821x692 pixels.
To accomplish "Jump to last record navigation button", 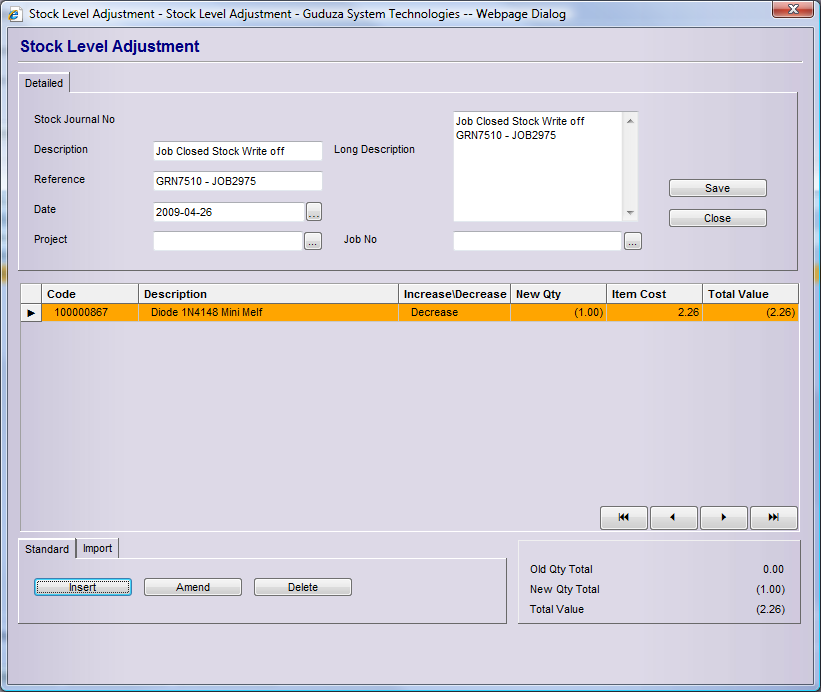I will 774,518.
